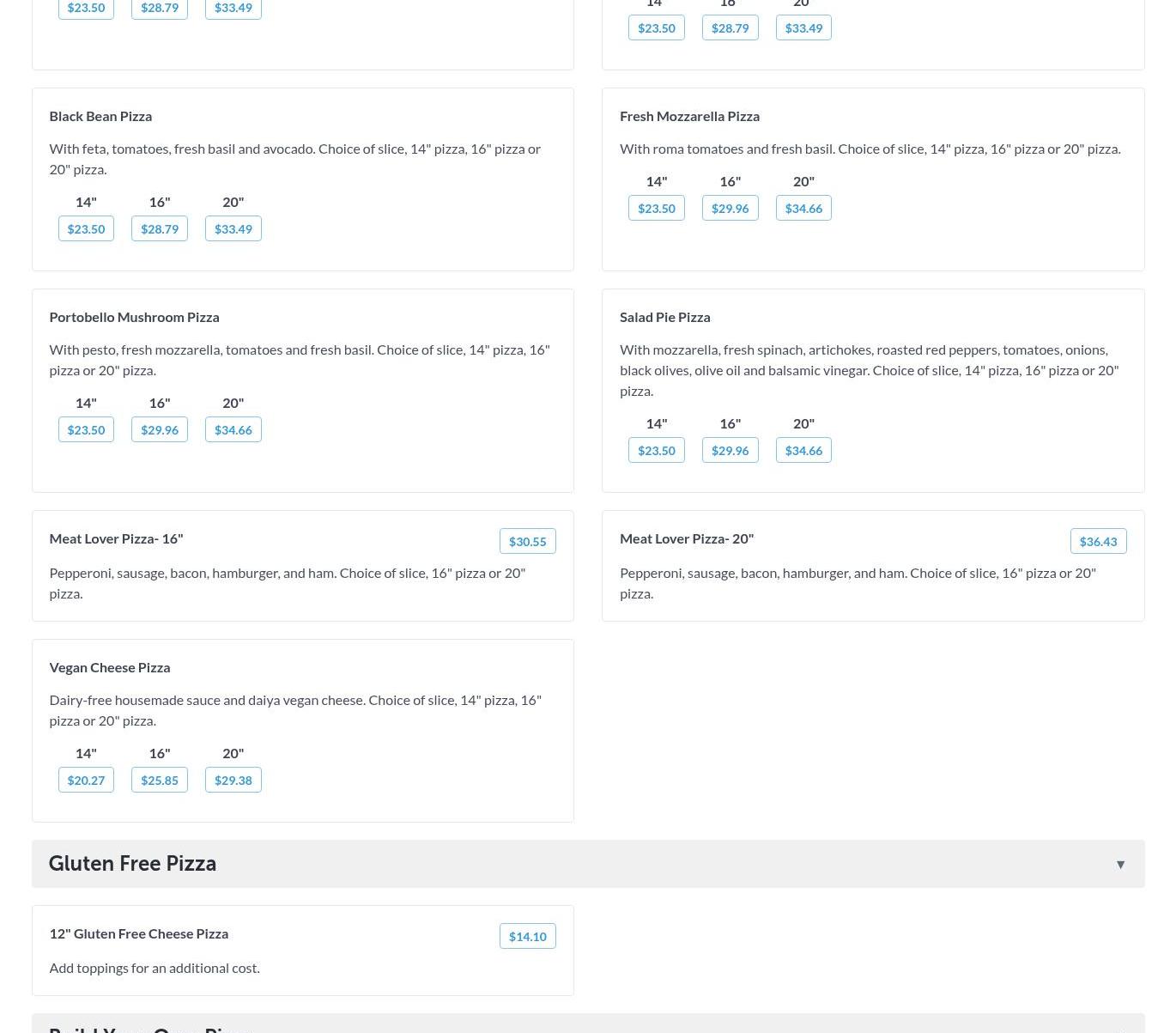Pick Vegan Cheese Pizza 20" at $29.38

tap(233, 780)
